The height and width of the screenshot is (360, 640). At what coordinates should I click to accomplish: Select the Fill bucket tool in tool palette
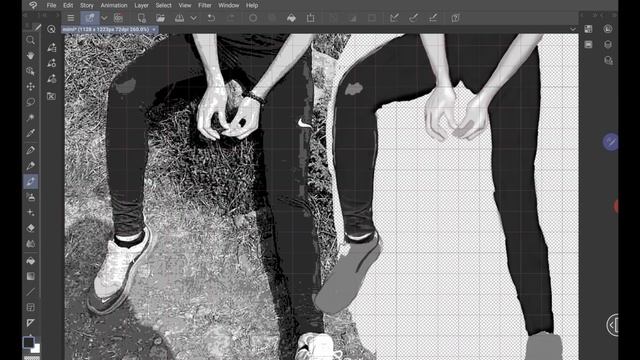pyautogui.click(x=31, y=261)
